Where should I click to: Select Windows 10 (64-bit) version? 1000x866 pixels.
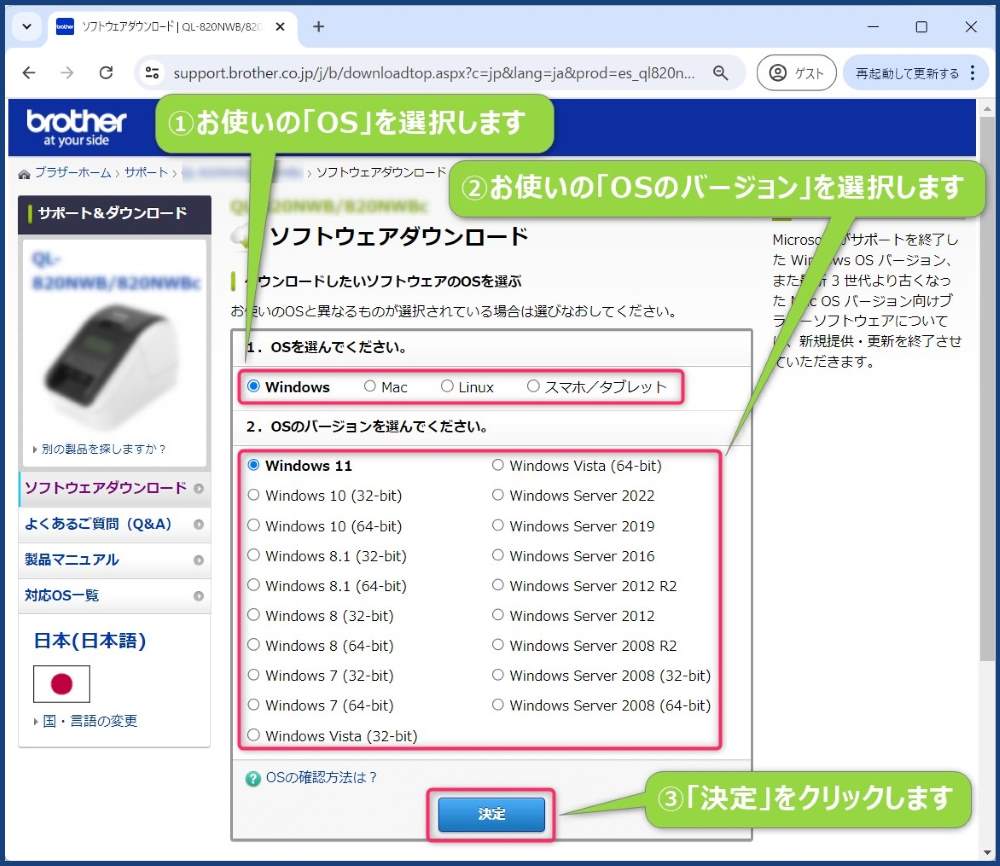click(x=253, y=525)
